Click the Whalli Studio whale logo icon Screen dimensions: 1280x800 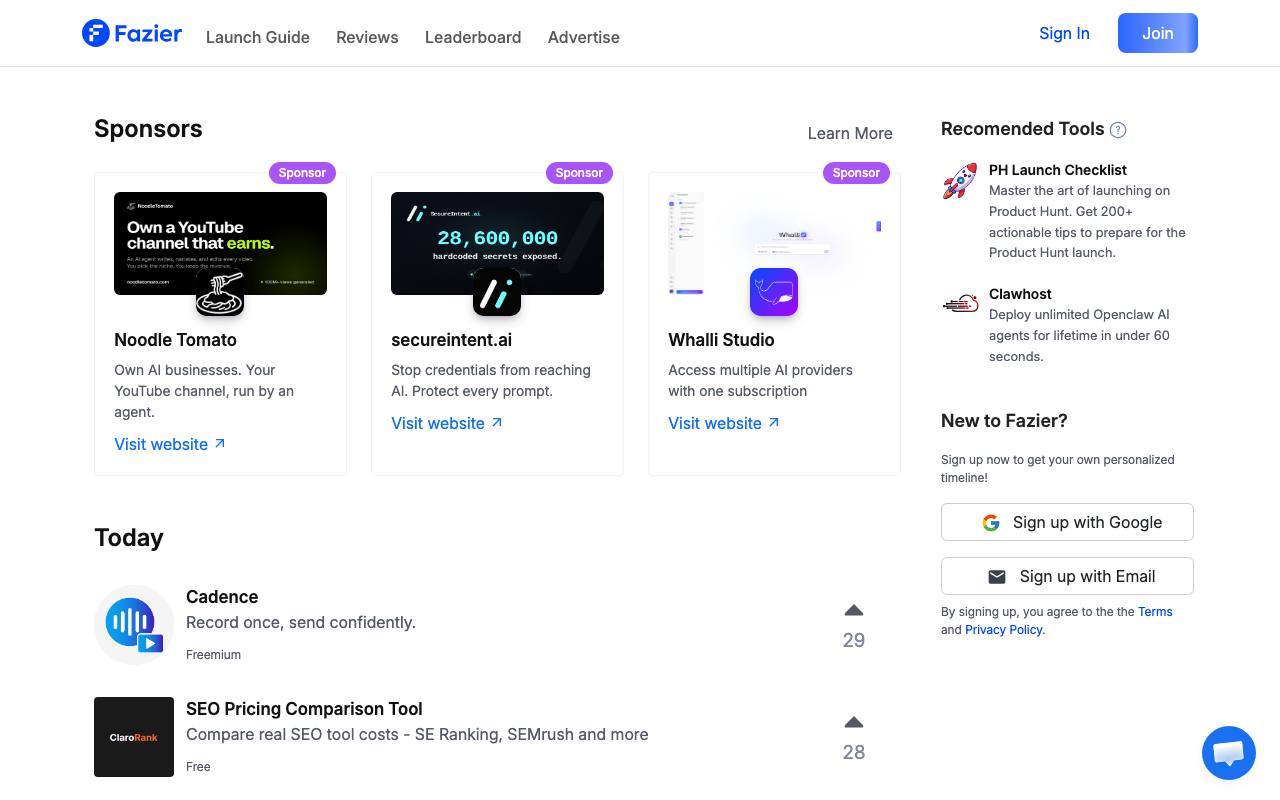774,292
